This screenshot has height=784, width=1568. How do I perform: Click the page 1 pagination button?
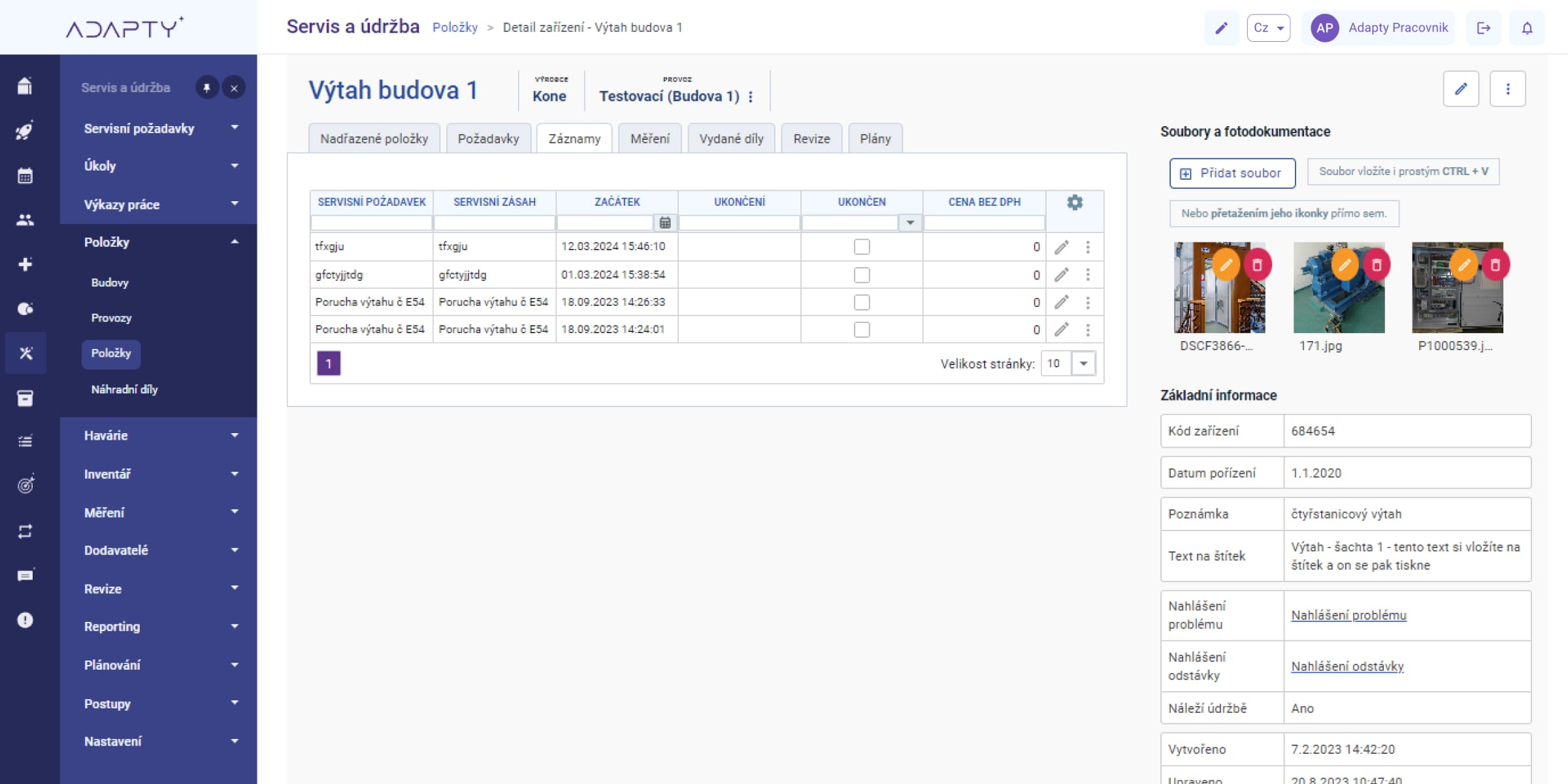[x=329, y=363]
